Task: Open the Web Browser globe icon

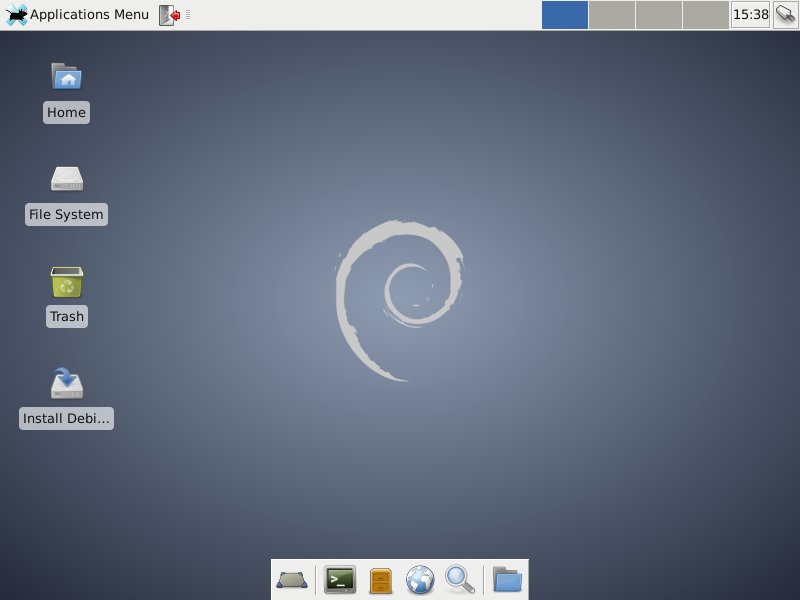Action: (420, 580)
